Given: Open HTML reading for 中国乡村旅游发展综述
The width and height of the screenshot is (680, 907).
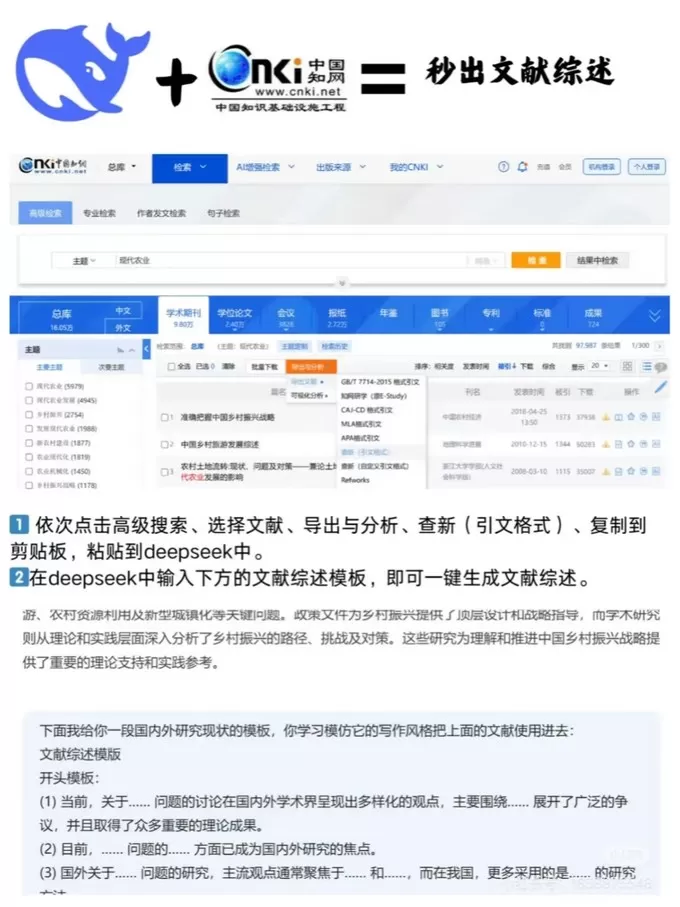Looking at the screenshot, I should tap(618, 444).
